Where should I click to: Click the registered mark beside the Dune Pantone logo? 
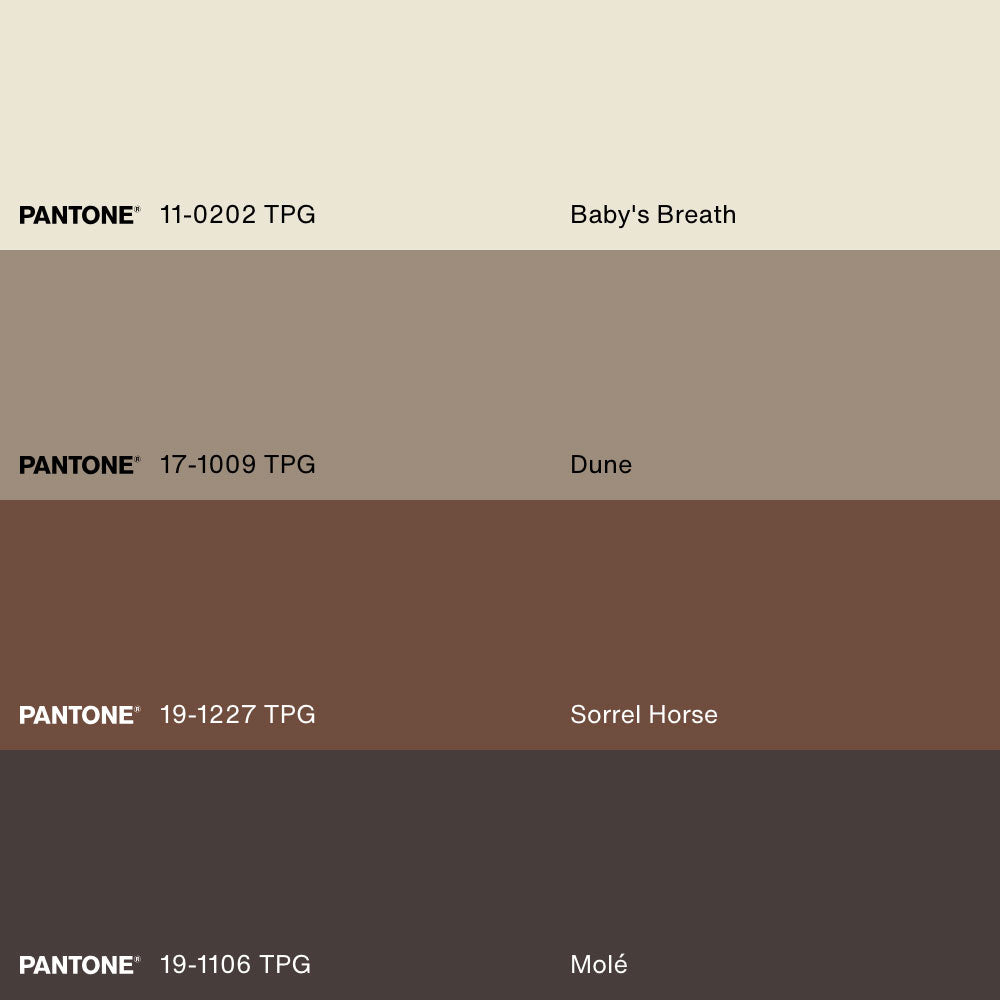click(138, 459)
